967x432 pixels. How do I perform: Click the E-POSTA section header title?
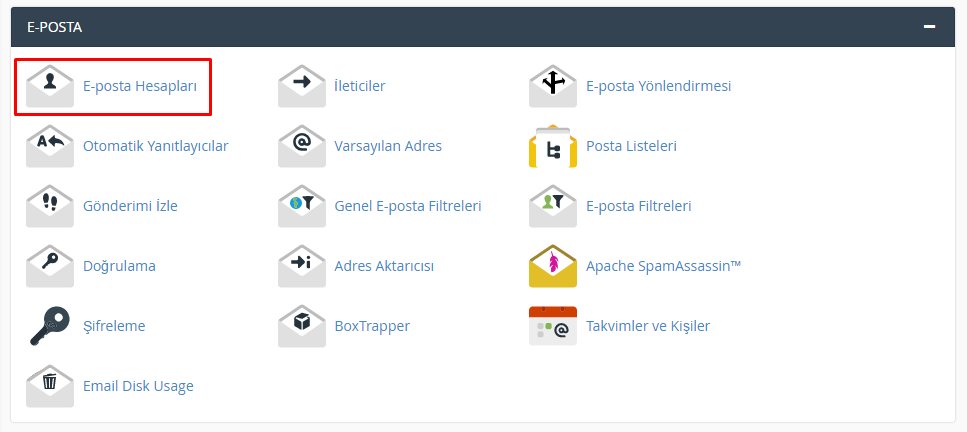55,27
